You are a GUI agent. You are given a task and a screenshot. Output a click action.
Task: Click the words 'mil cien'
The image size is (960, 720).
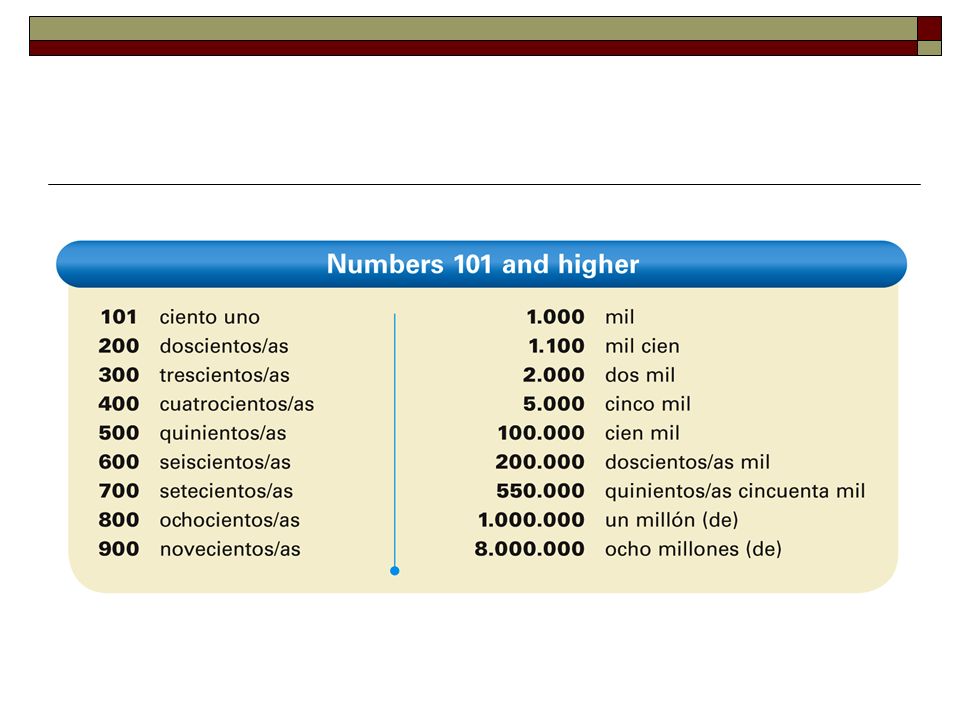click(x=642, y=346)
